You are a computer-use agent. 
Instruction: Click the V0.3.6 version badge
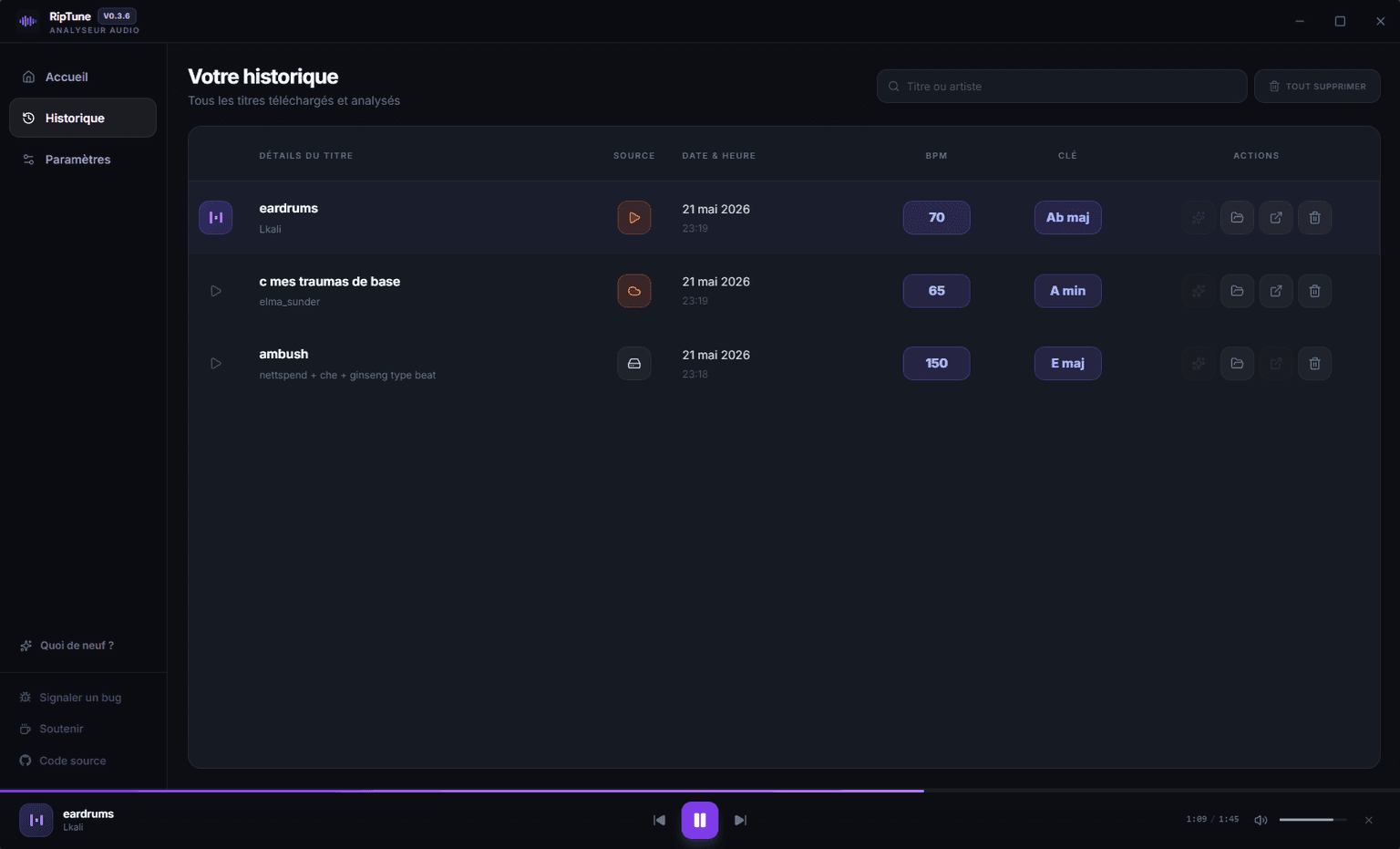[117, 16]
